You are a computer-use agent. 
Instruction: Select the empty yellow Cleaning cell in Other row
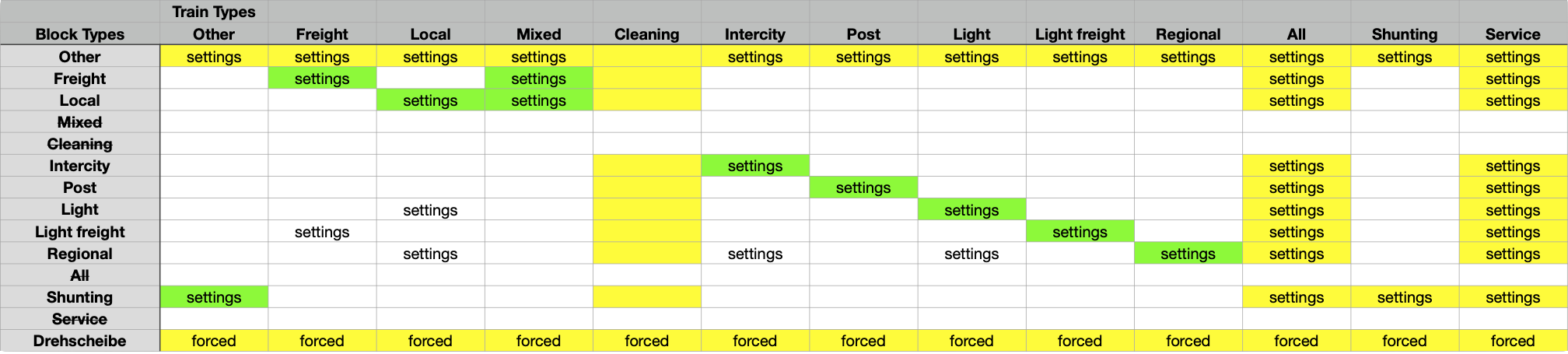click(646, 57)
